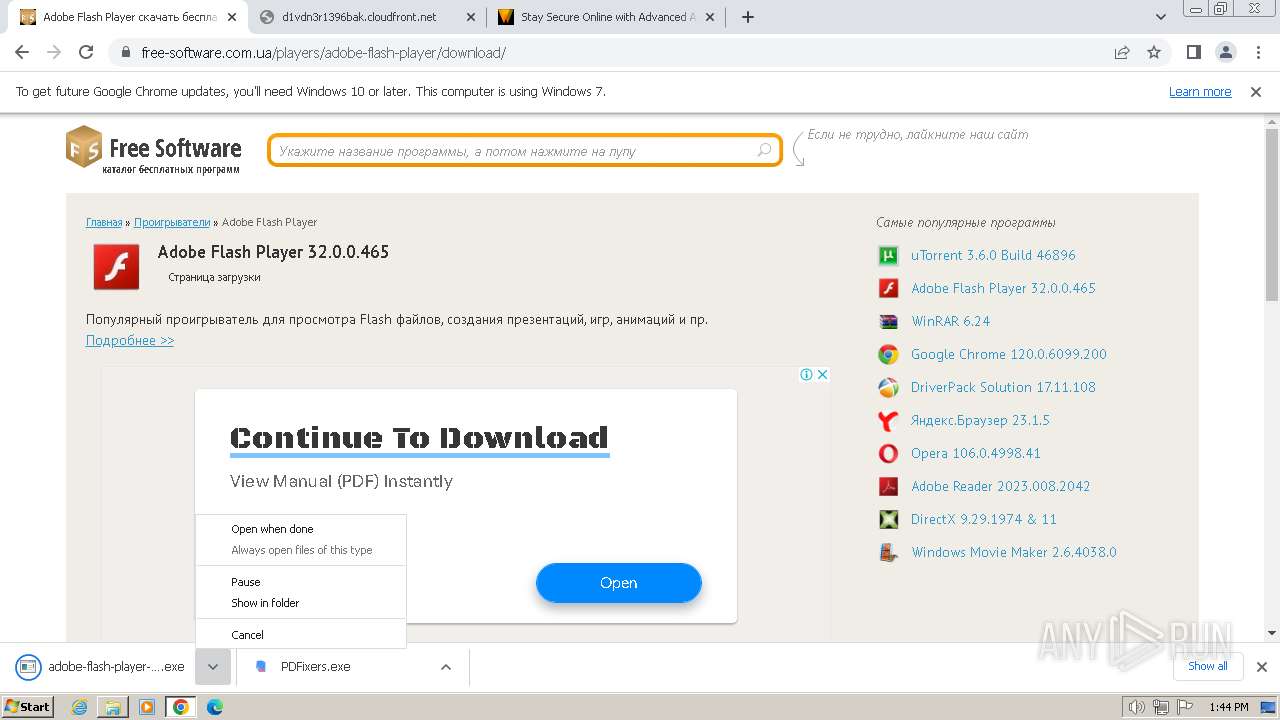Click the WinRAR icon in popular programs
This screenshot has width=1280, height=720.
(x=888, y=321)
